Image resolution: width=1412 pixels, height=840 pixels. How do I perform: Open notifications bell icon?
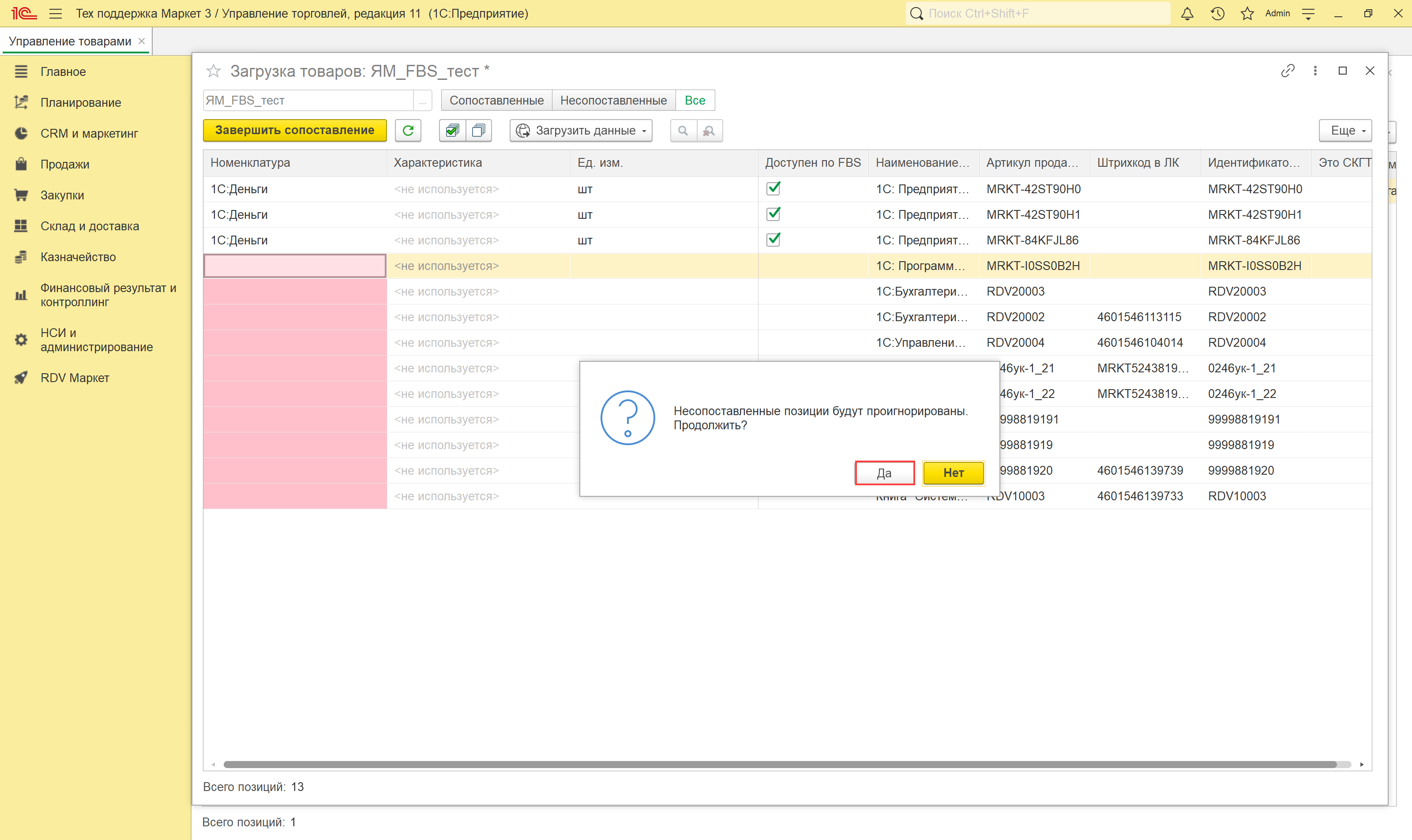point(1187,14)
